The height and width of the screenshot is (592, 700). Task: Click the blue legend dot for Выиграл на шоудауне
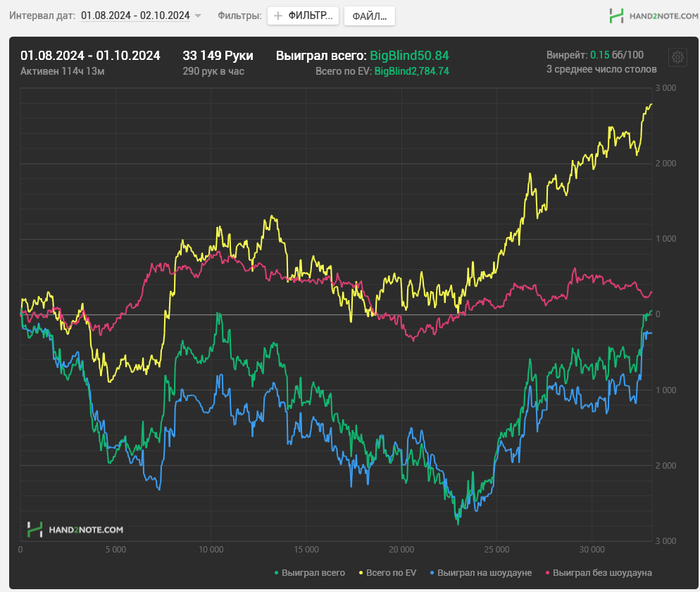tap(432, 573)
